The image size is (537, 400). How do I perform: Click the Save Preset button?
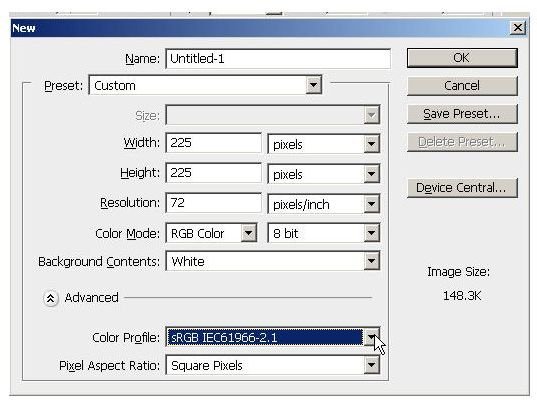(462, 114)
